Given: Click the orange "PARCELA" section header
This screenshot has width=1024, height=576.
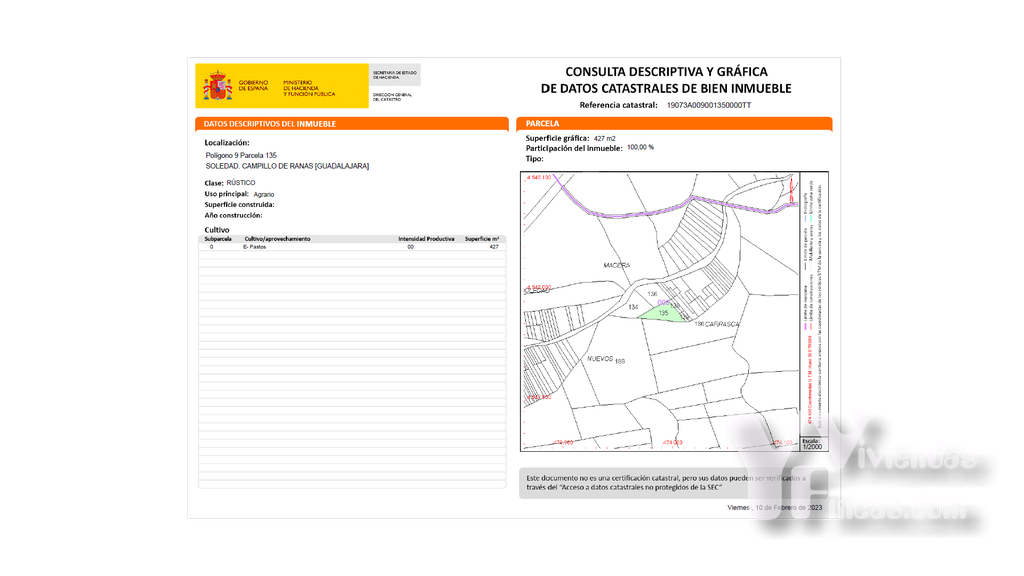Looking at the screenshot, I should 674,123.
